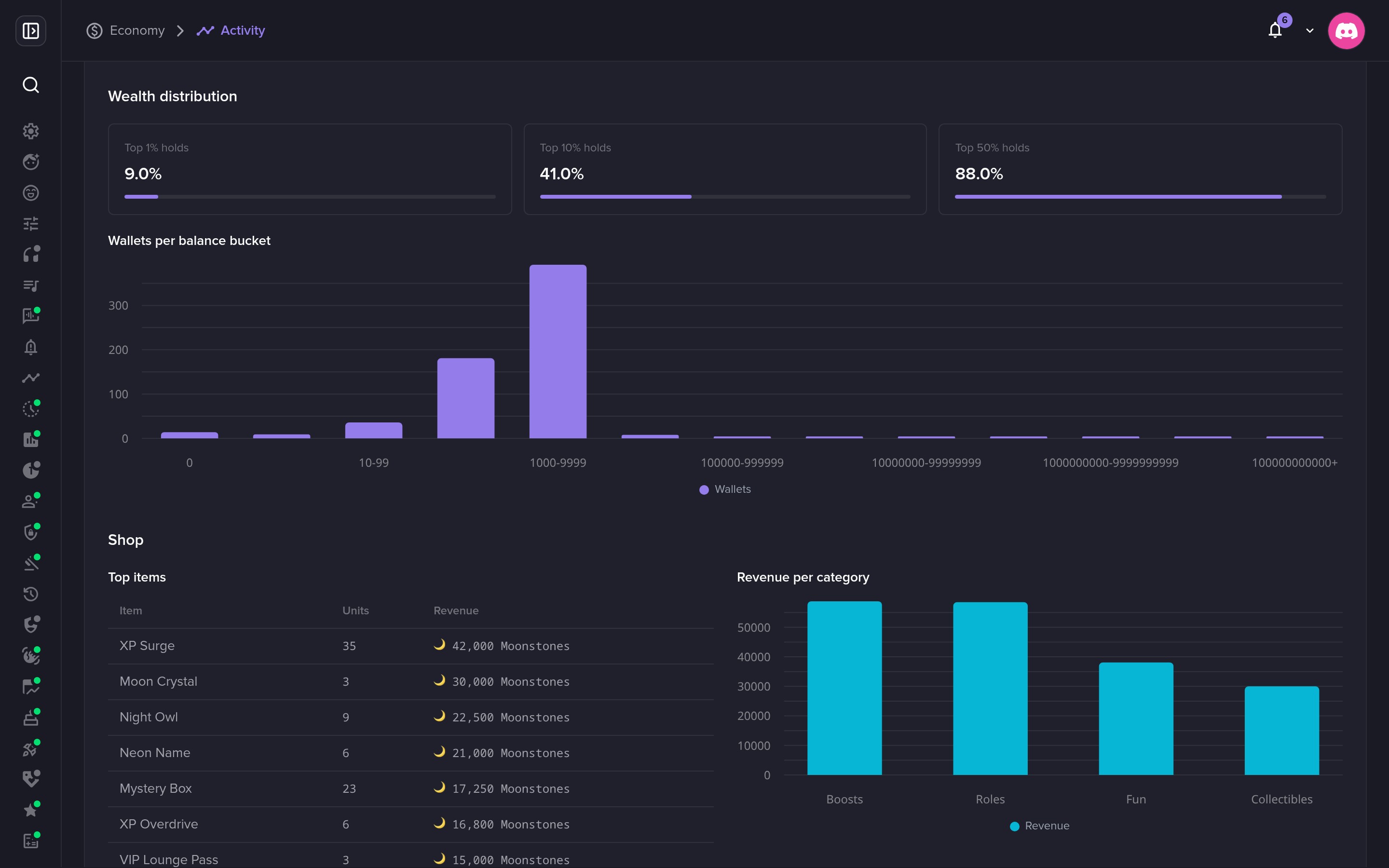Click the headphones sidebar icon
Screen dimensions: 1389x868
click(30, 254)
